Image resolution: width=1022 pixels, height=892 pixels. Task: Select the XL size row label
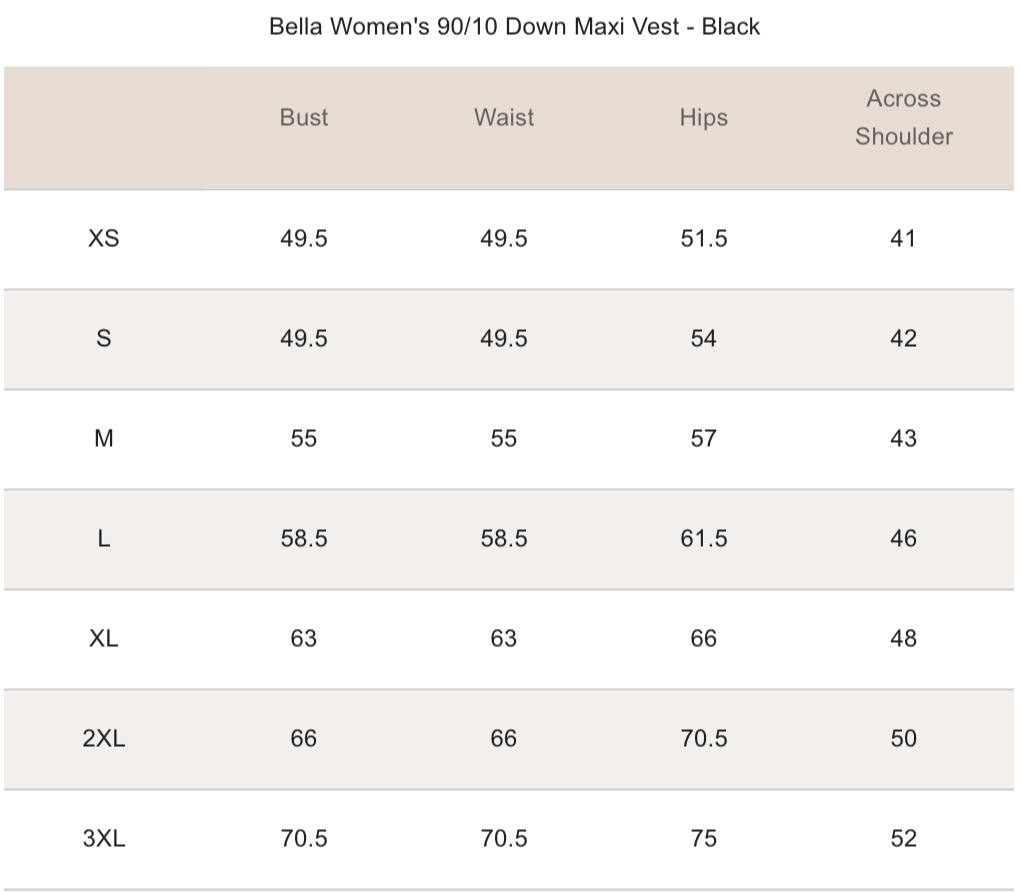tap(104, 638)
